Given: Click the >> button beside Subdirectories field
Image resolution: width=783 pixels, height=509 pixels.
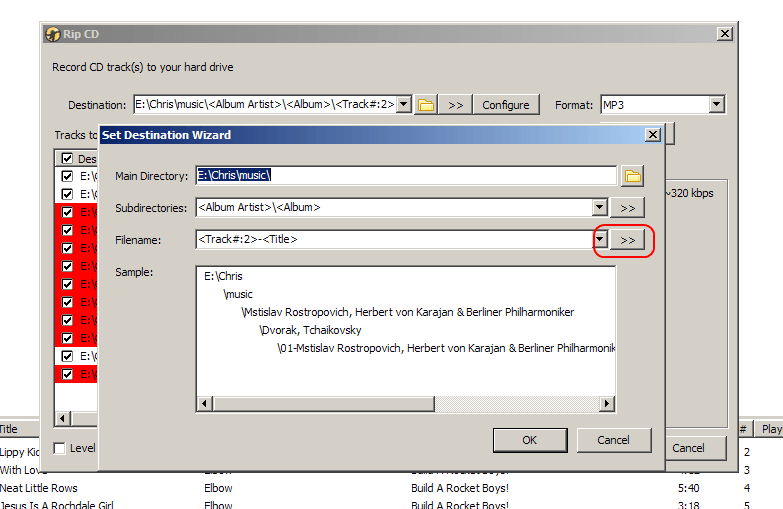Looking at the screenshot, I should pyautogui.click(x=628, y=208).
